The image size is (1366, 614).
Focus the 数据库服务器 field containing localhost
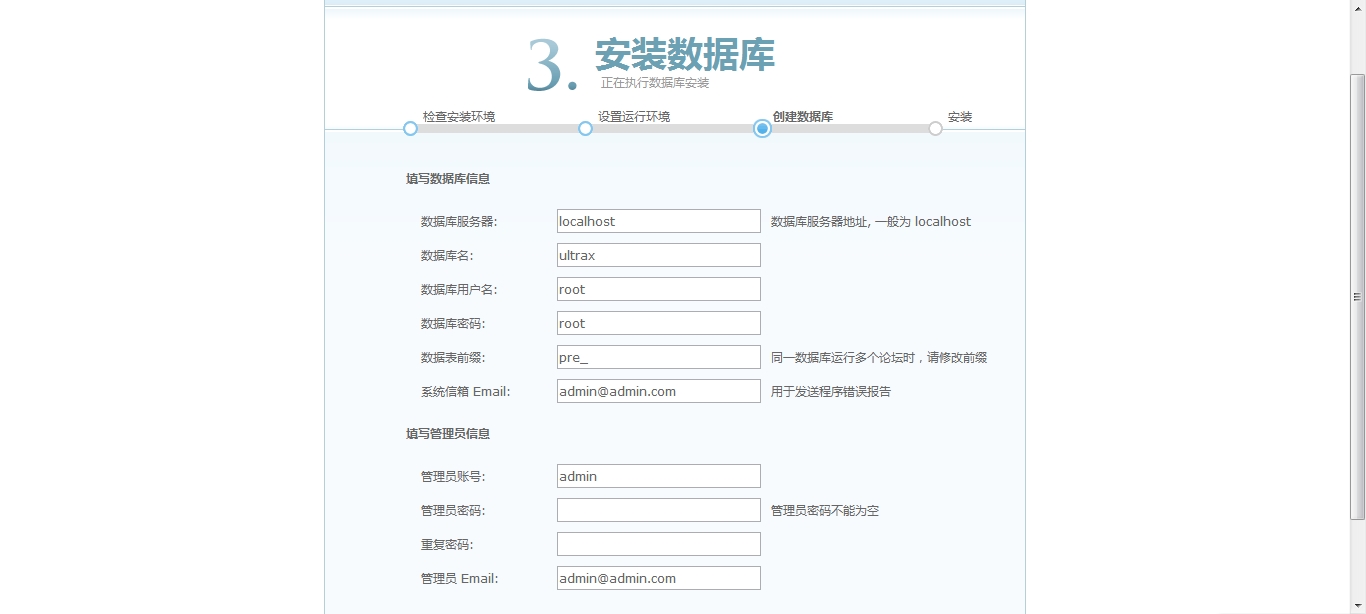click(x=658, y=221)
